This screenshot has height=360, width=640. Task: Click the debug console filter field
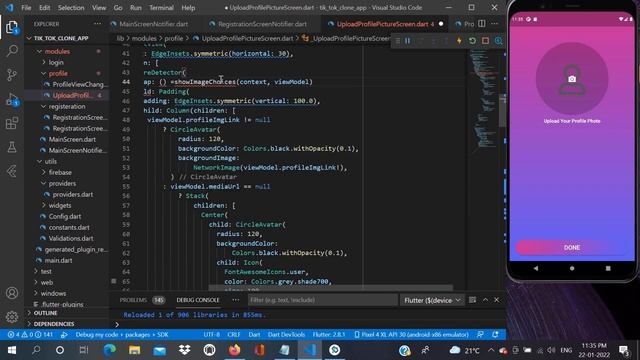[322, 300]
